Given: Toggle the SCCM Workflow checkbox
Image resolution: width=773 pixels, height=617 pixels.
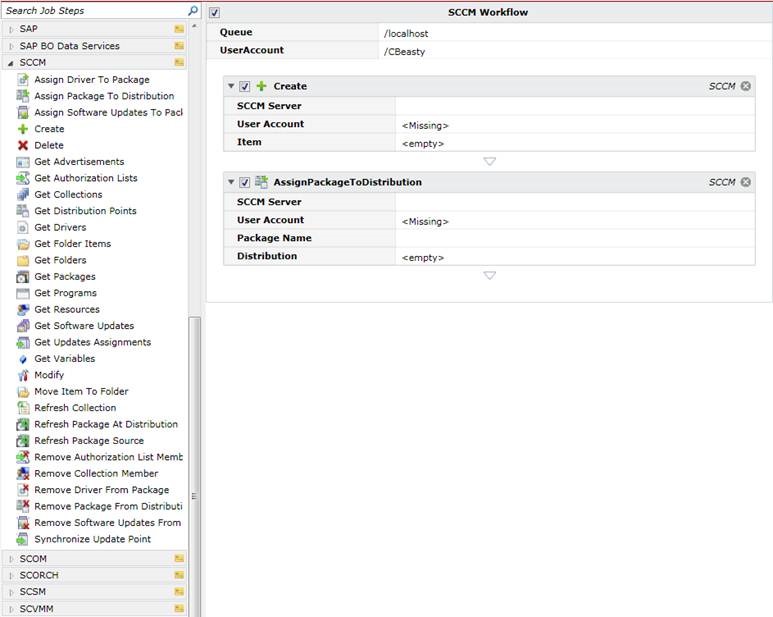Looking at the screenshot, I should tap(214, 13).
